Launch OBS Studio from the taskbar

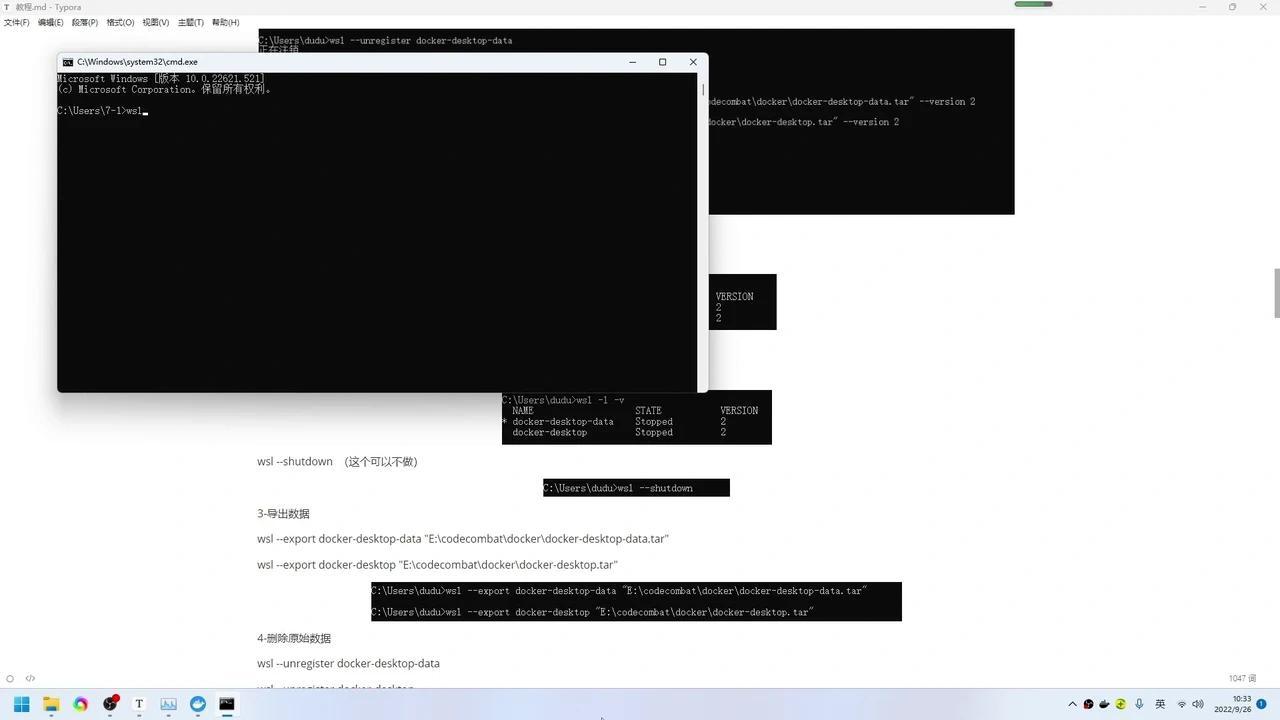110,704
